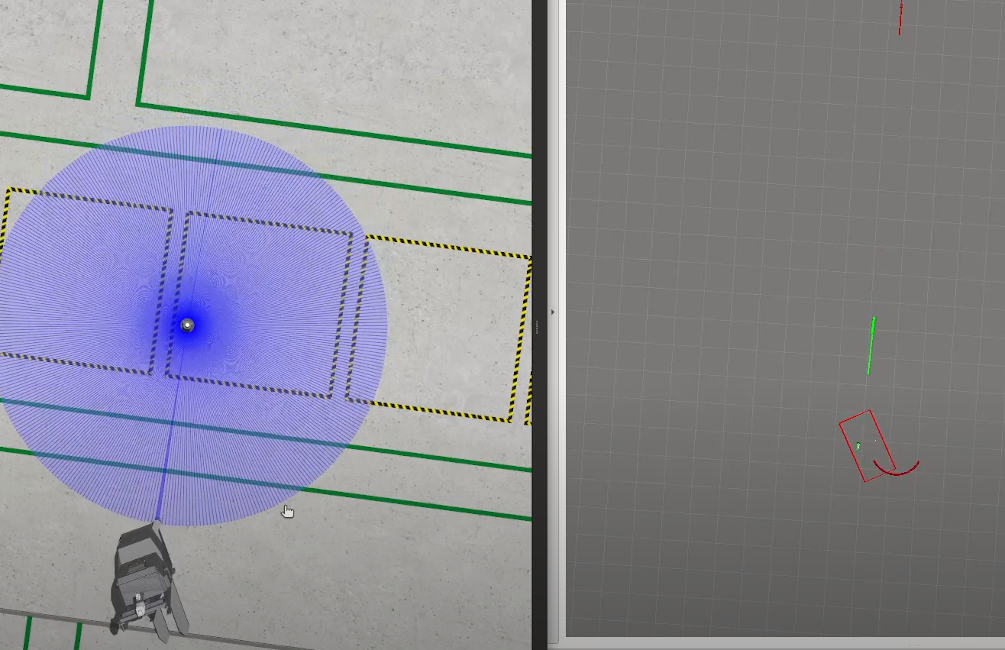Collapse panel using the splitter arrow

coord(553,312)
